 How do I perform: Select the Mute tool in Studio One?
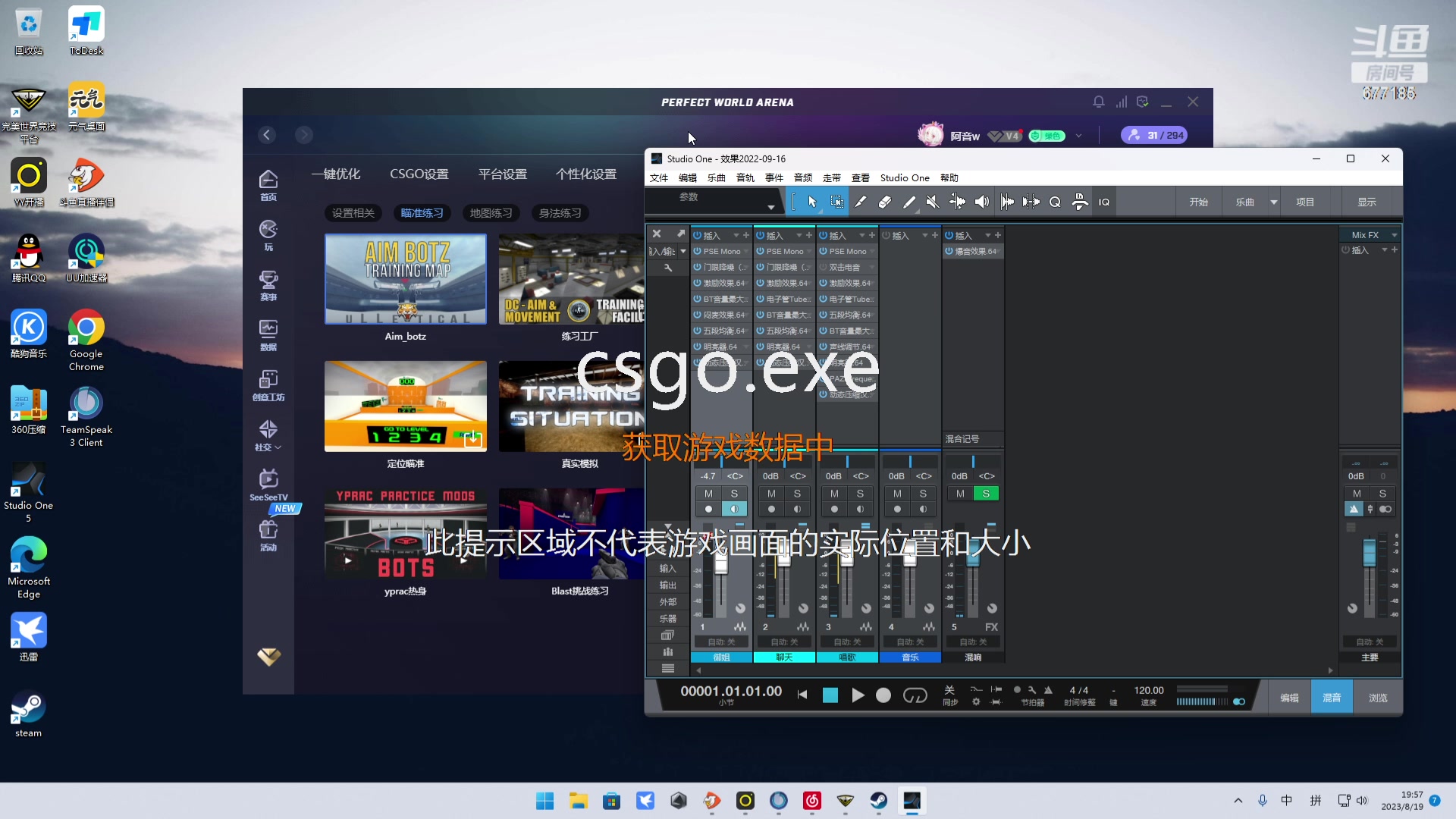(933, 202)
